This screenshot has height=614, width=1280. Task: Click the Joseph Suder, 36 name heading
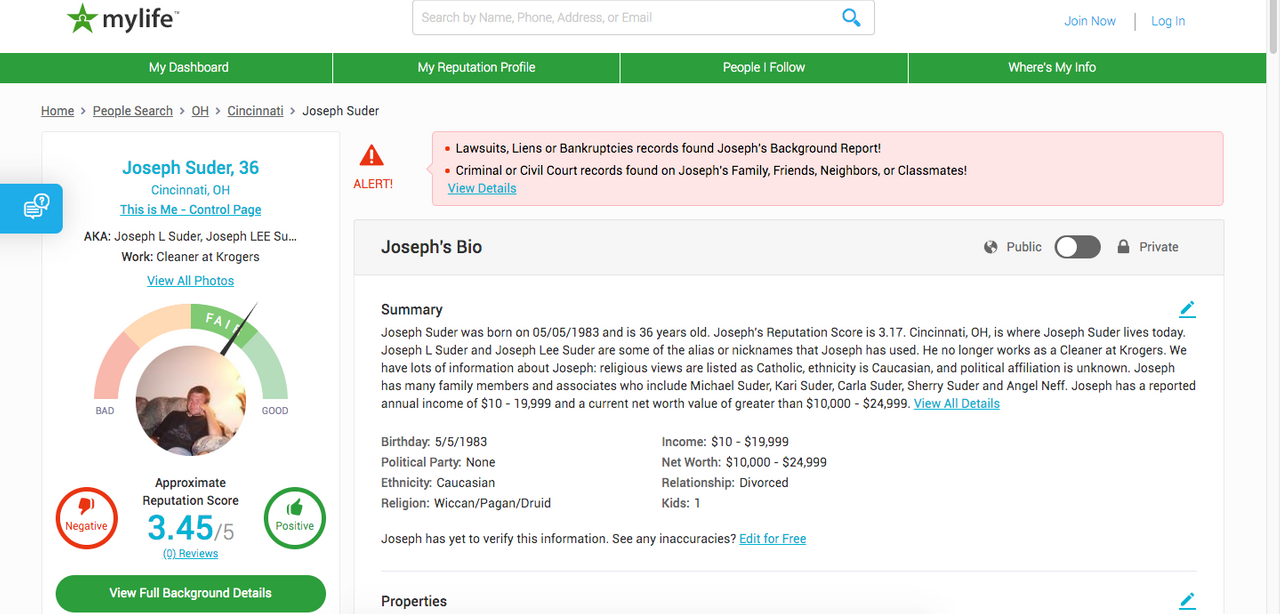[x=190, y=168]
